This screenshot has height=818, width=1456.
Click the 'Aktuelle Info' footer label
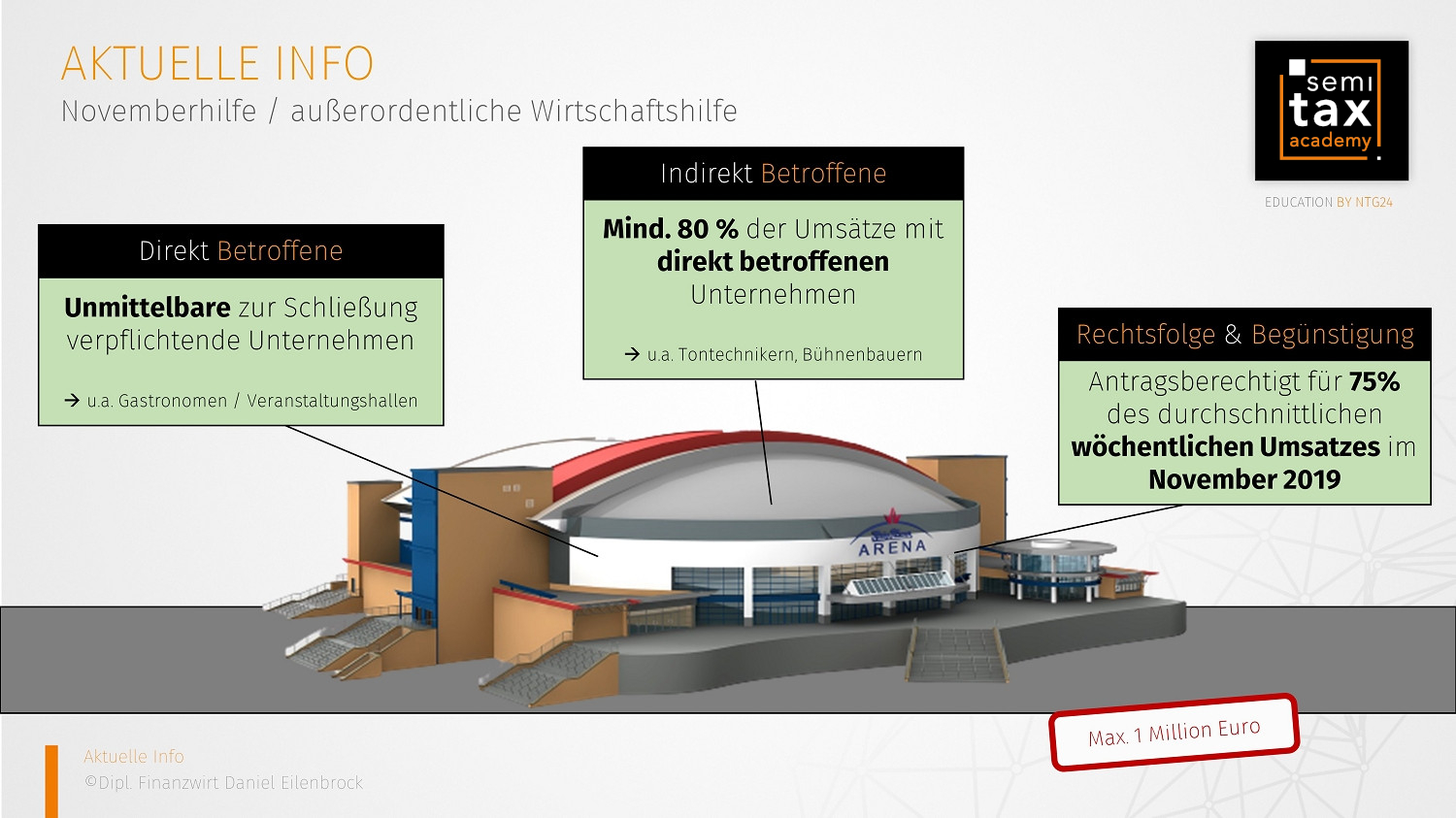pos(134,756)
